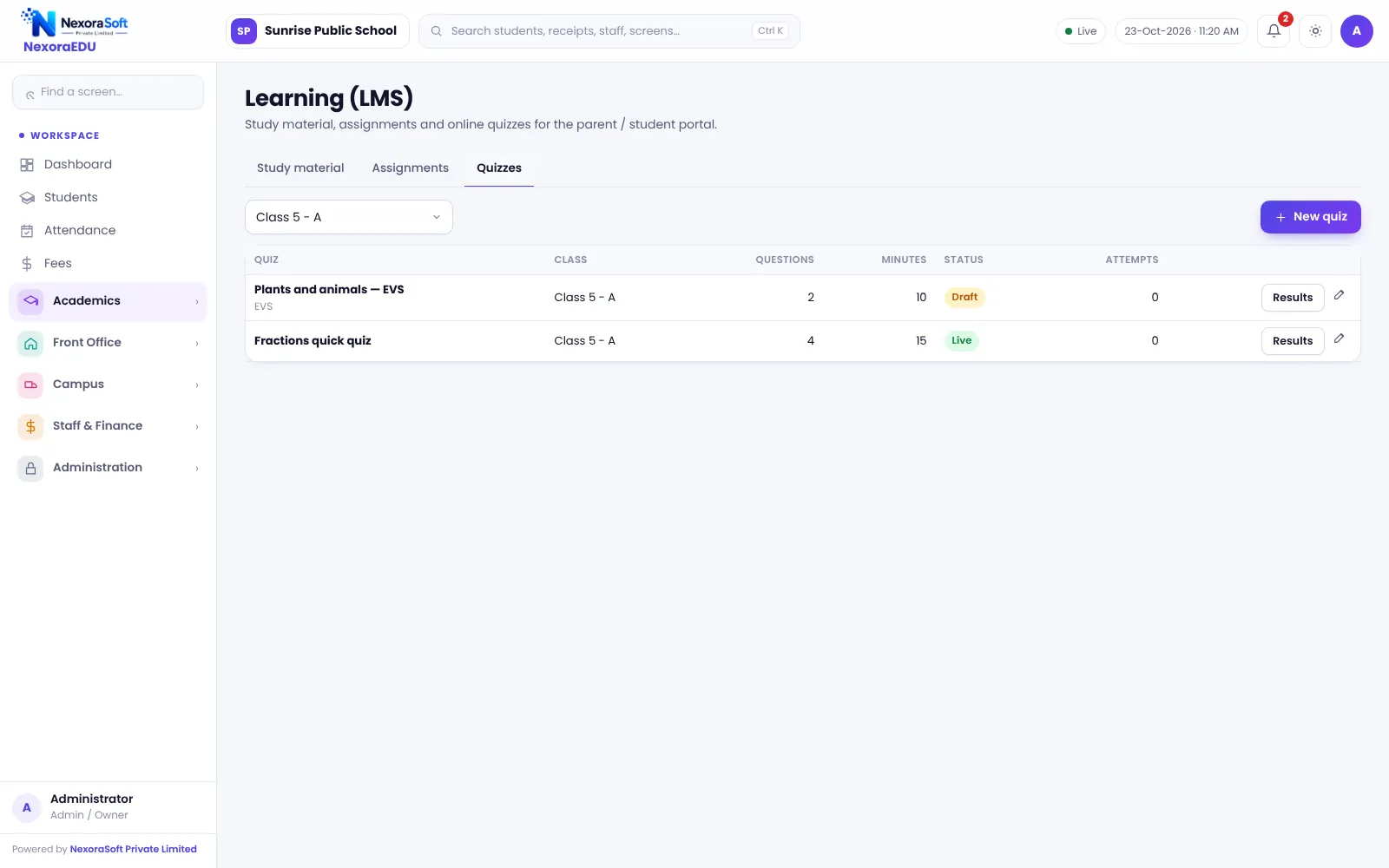Image resolution: width=1389 pixels, height=868 pixels.
Task: Click the search magnifier icon in top bar
Action: click(437, 31)
